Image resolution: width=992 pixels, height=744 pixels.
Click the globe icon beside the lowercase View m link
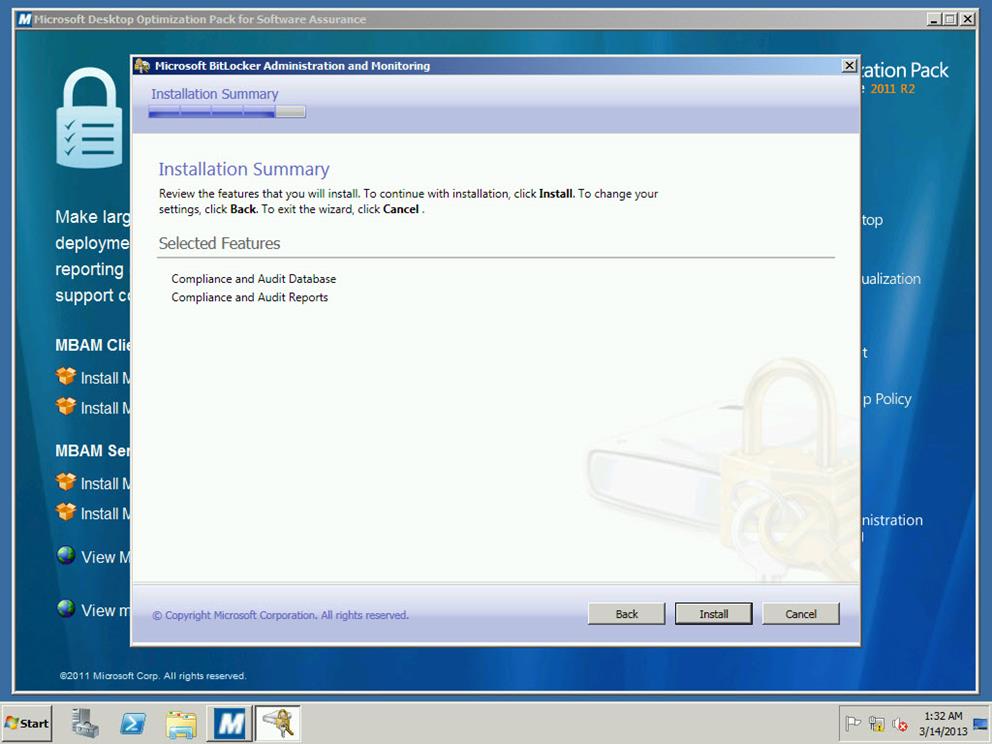tap(66, 609)
